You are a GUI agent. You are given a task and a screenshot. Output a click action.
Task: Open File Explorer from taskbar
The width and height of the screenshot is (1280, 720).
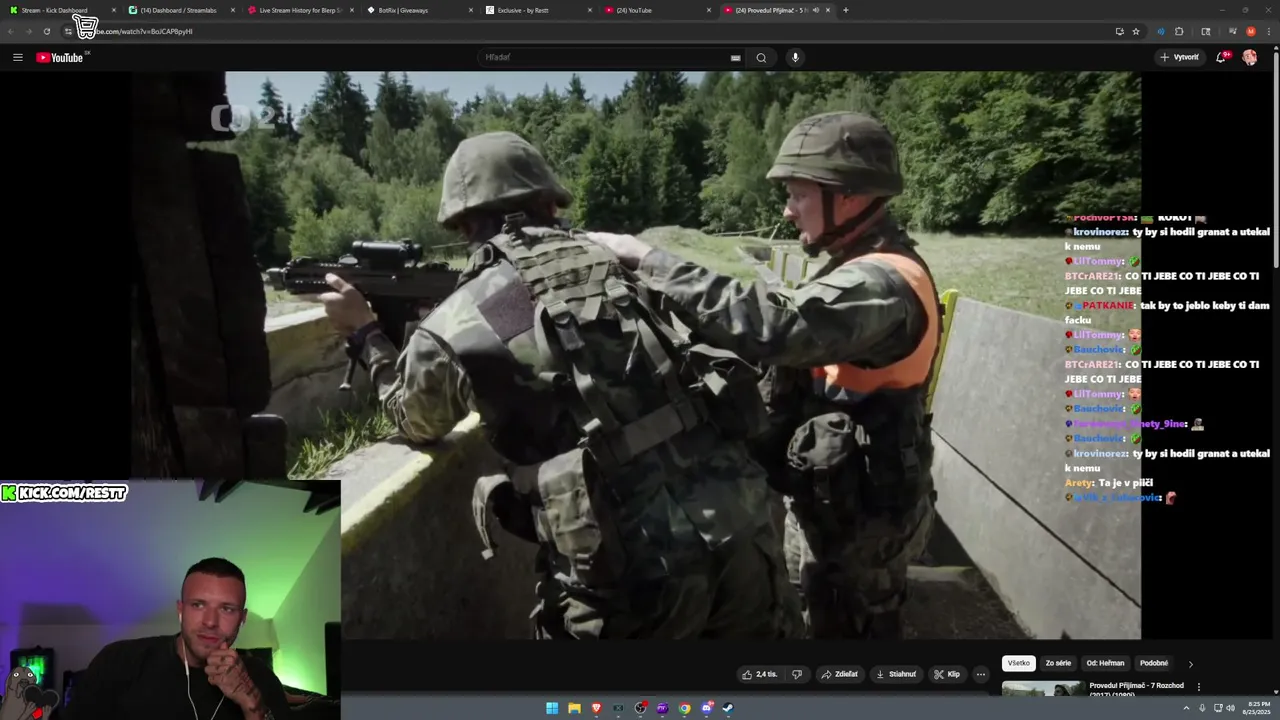574,708
